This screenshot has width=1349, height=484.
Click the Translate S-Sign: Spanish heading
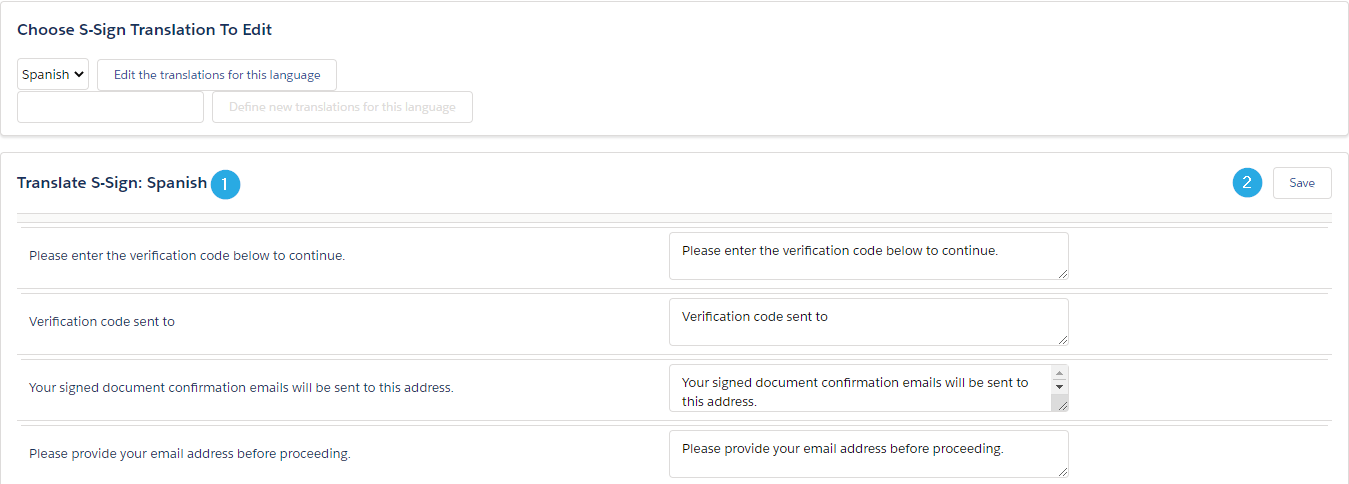click(x=112, y=183)
